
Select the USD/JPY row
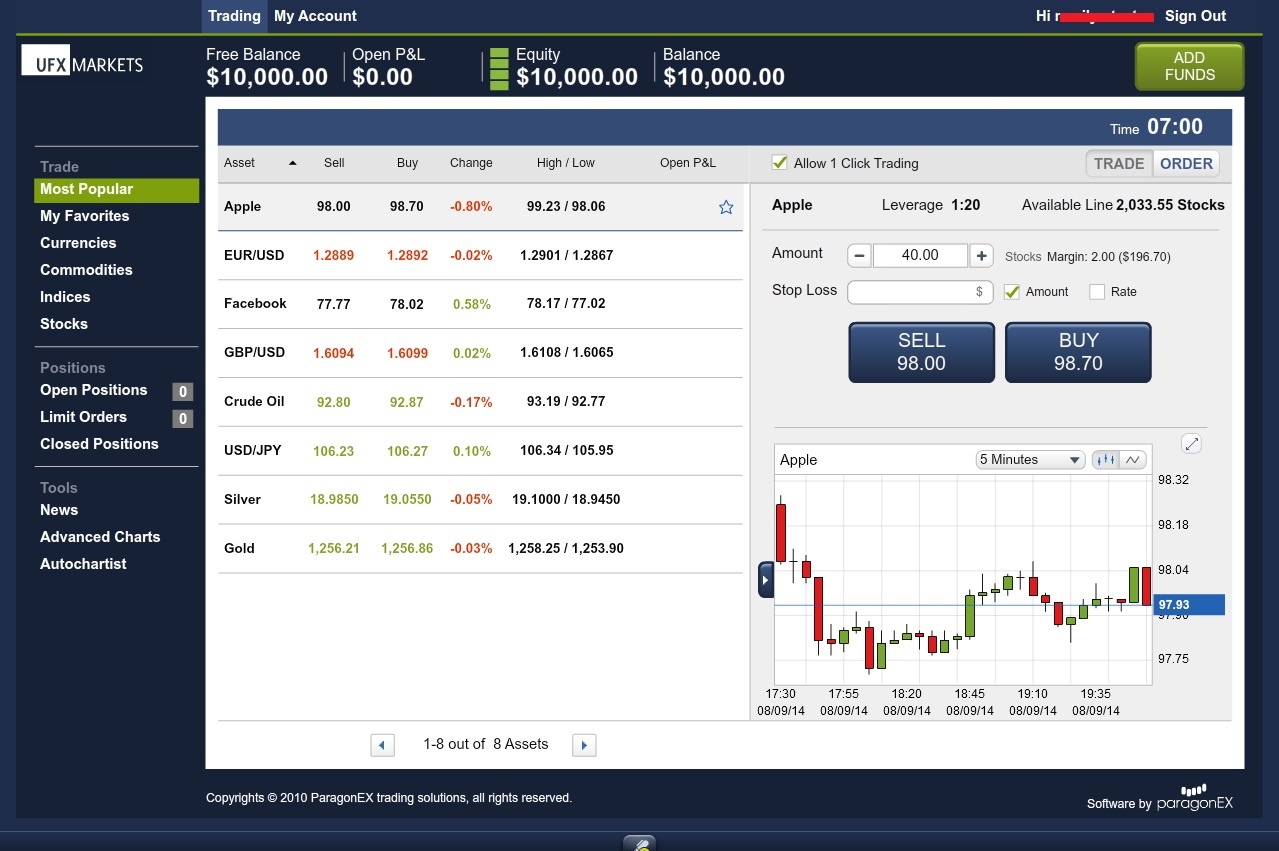point(480,451)
